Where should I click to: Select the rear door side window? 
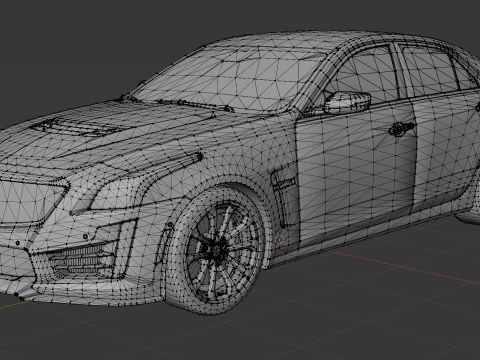432,70
